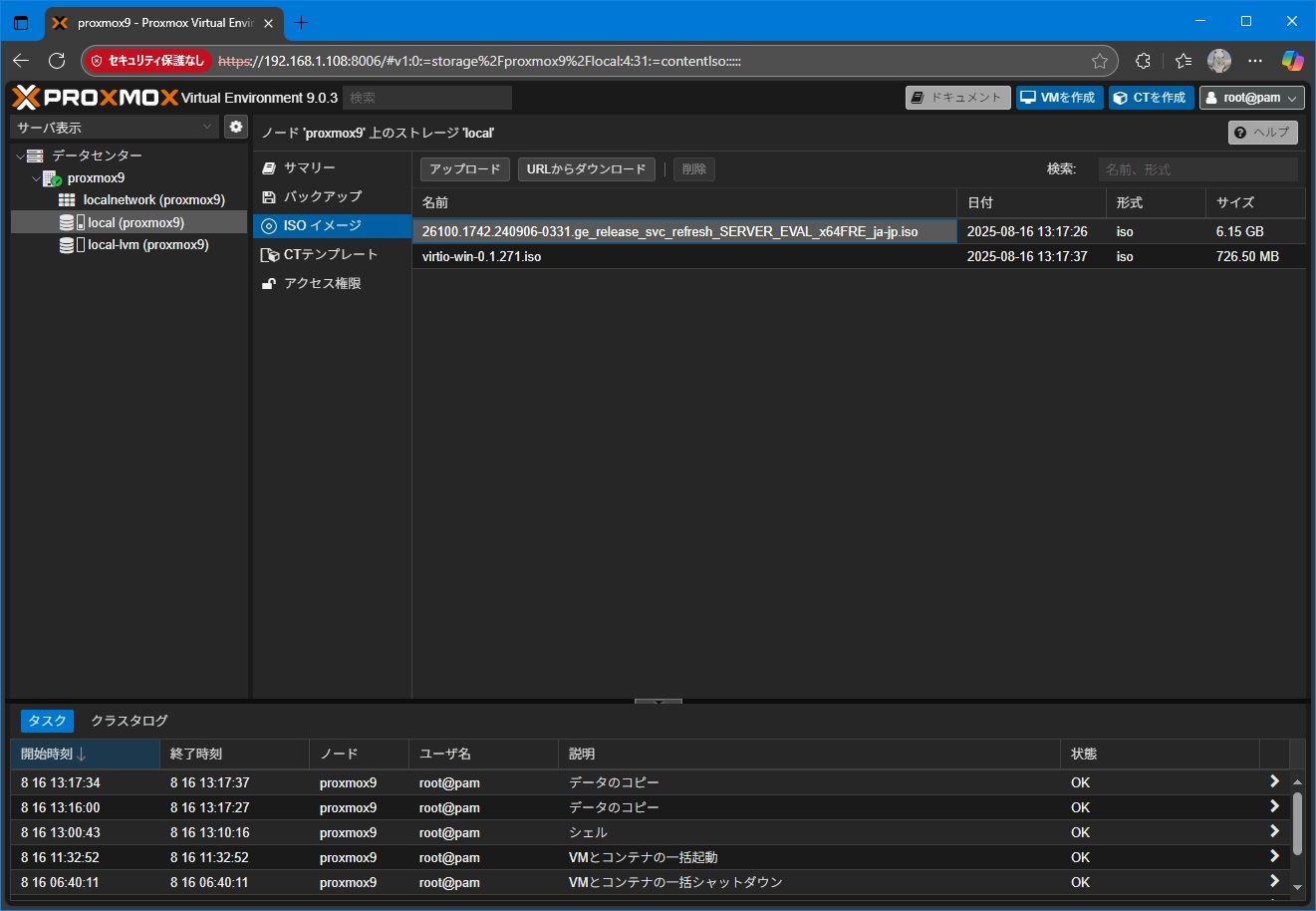Click Download from URL button
Viewport: 1316px width, 911px height.
[587, 169]
